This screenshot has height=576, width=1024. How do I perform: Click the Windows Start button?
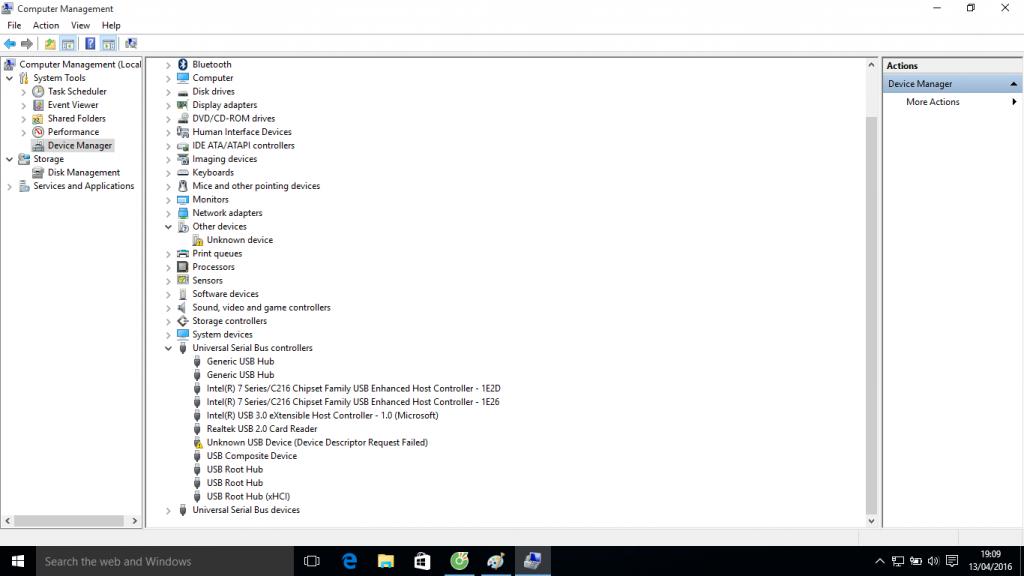18,561
